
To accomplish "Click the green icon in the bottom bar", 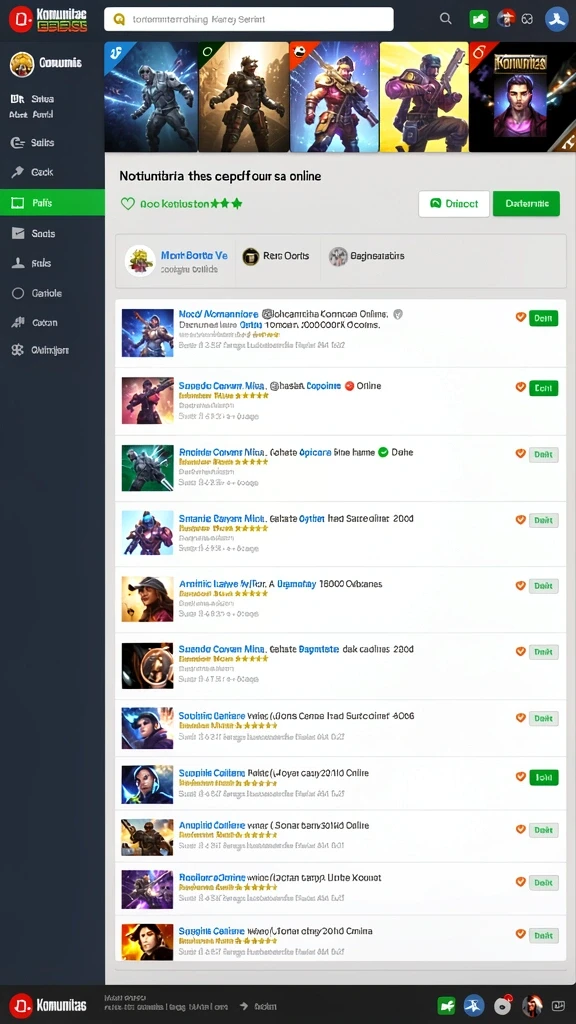I will pyautogui.click(x=447, y=1006).
